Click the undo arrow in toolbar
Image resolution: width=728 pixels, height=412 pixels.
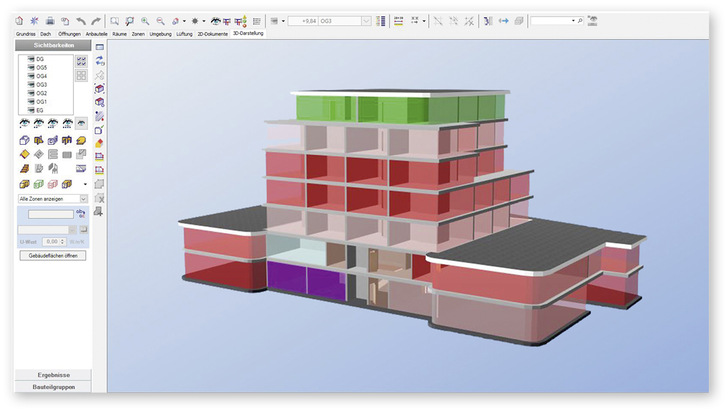click(x=81, y=20)
